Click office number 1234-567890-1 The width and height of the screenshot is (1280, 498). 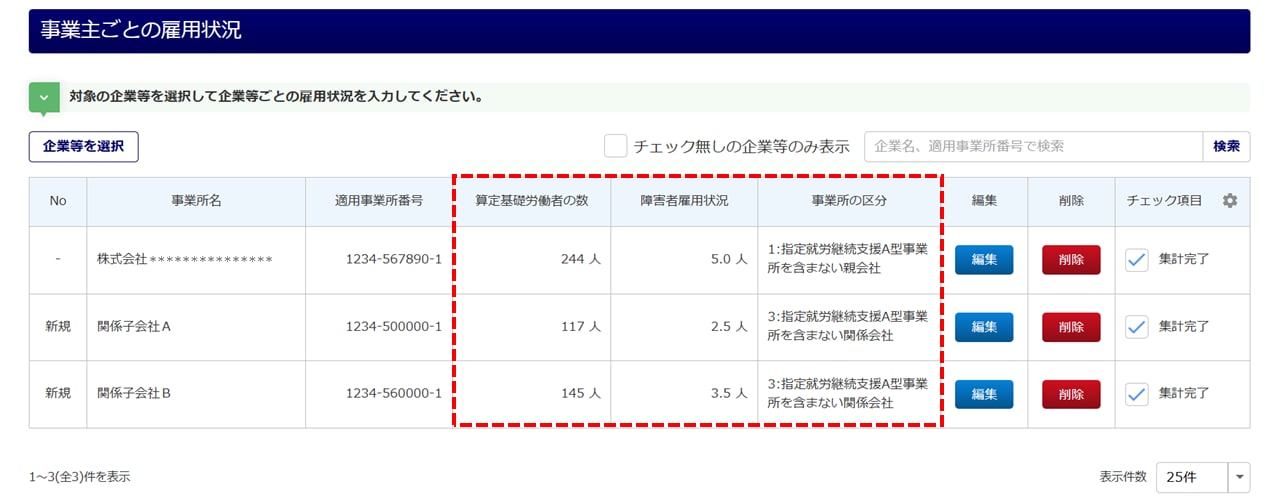click(x=393, y=260)
